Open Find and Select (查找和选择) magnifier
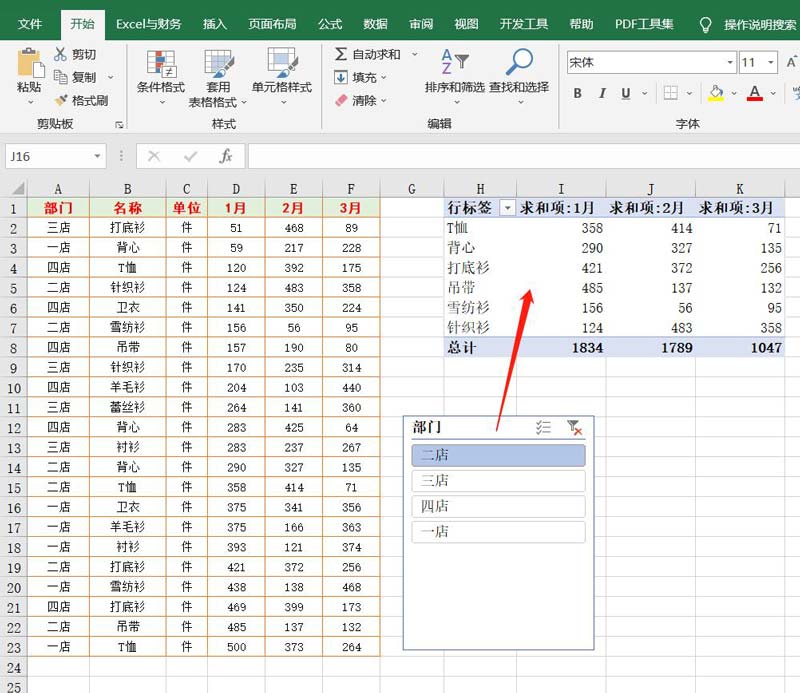The width and height of the screenshot is (800, 693). (518, 62)
